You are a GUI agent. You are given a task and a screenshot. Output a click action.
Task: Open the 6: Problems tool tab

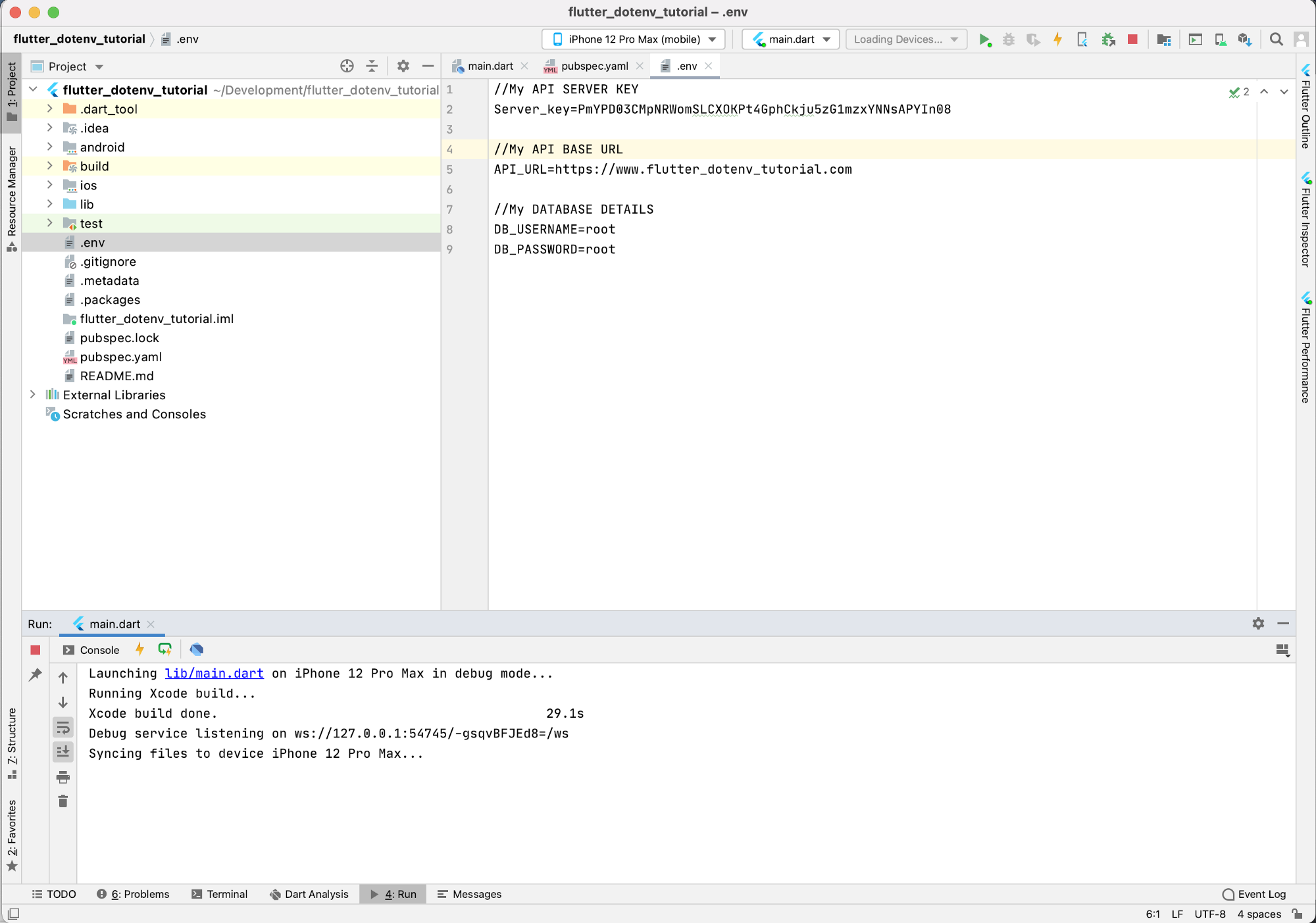pyautogui.click(x=133, y=894)
